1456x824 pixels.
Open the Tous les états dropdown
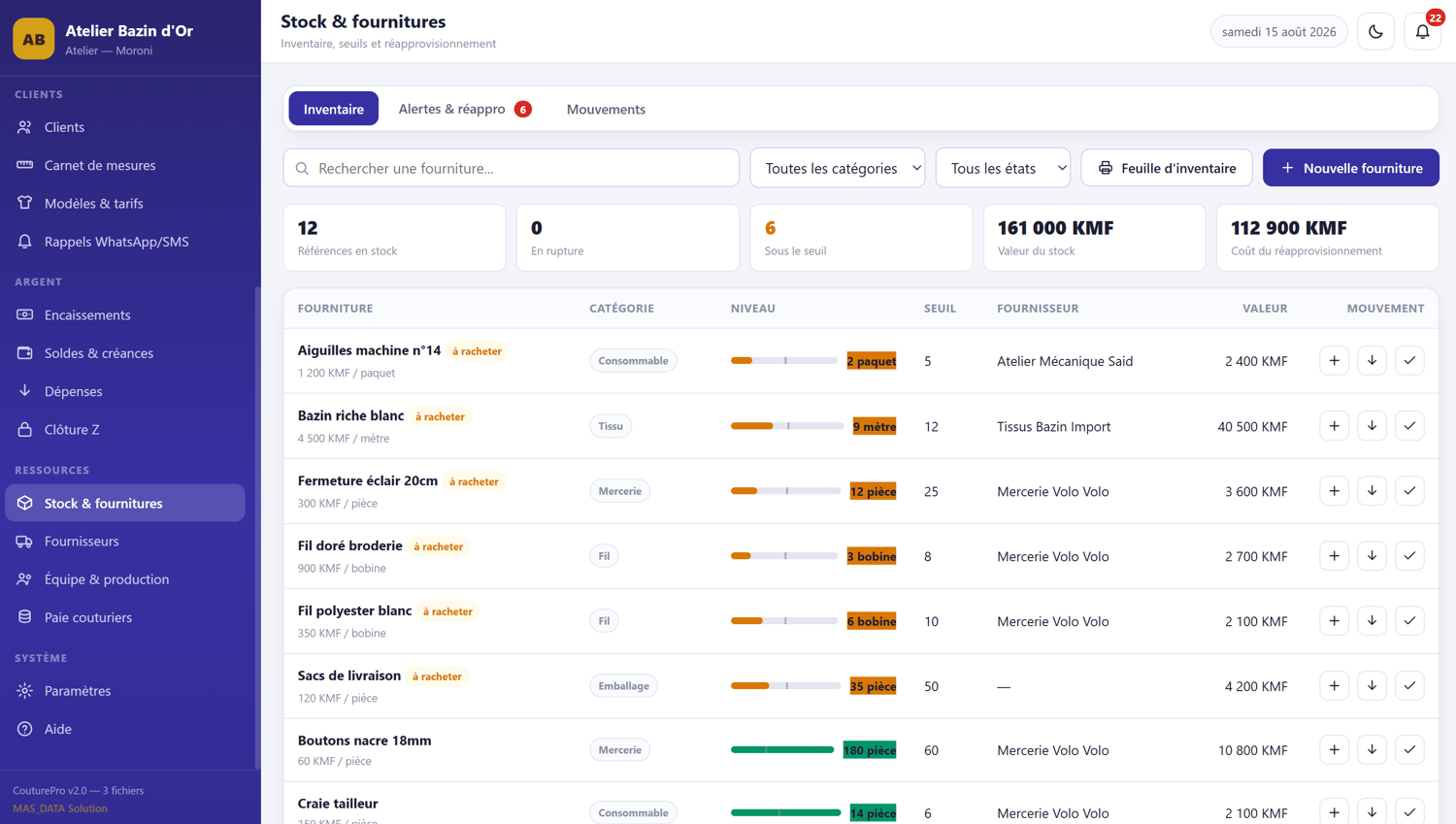[1003, 168]
